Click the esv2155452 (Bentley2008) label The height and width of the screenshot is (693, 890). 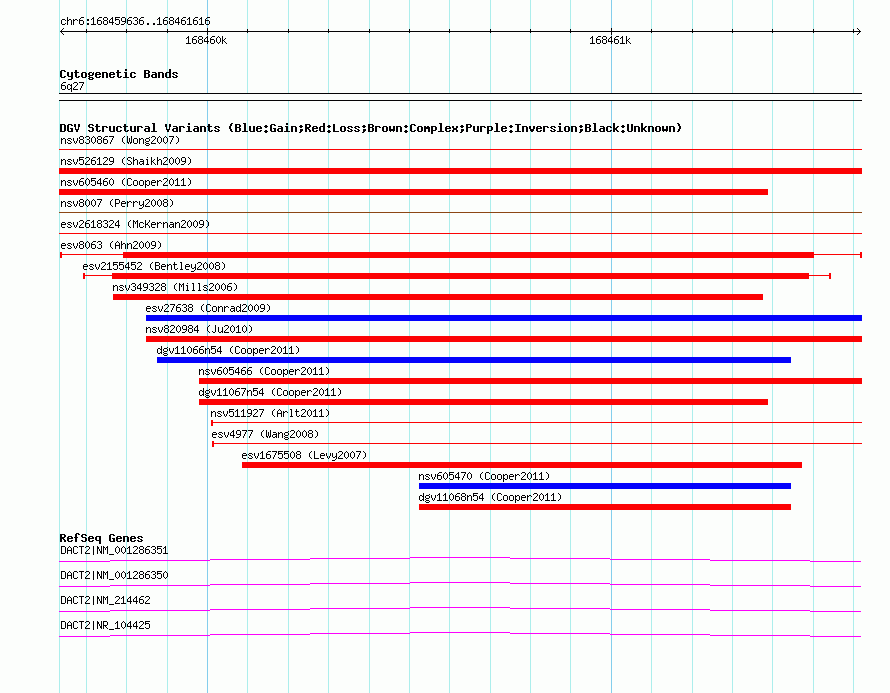pyautogui.click(x=154, y=266)
